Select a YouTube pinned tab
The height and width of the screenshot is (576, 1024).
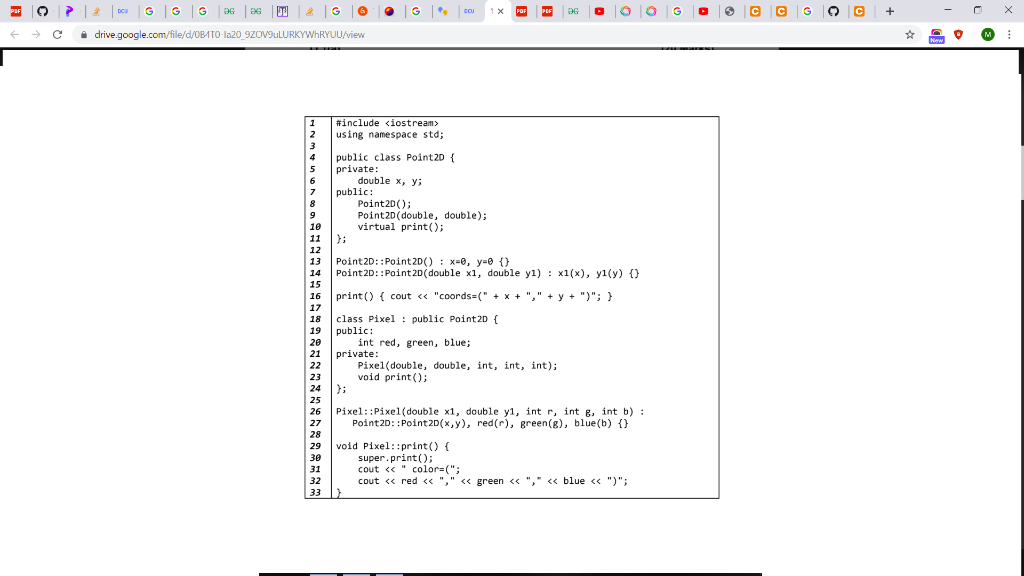[x=599, y=10]
